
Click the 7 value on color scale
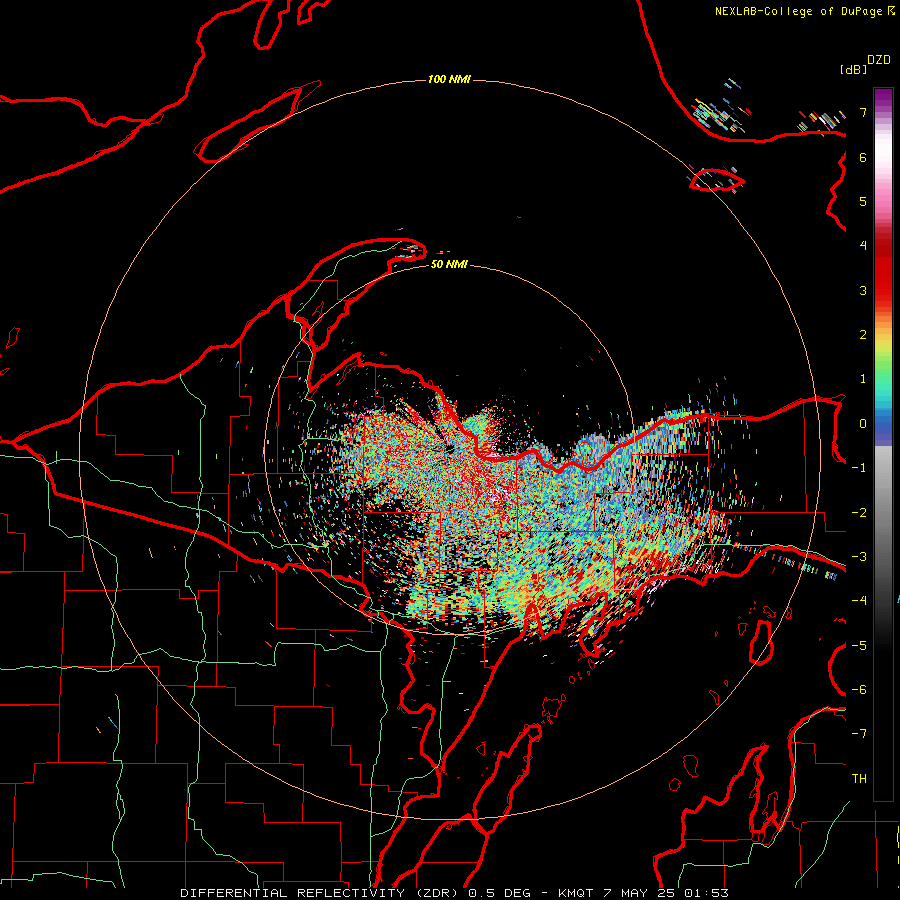tap(863, 112)
